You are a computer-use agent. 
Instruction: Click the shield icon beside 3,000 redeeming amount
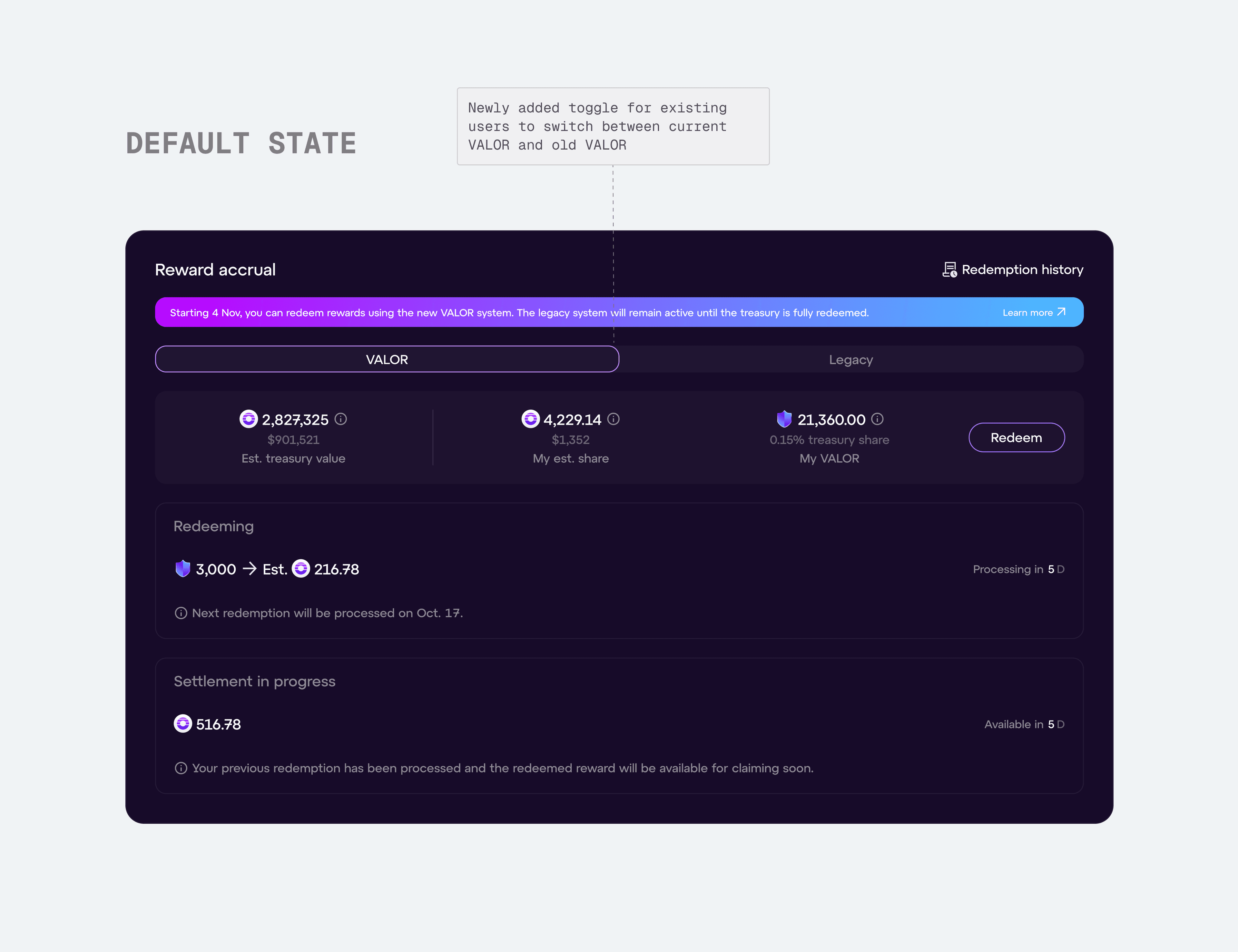(182, 569)
